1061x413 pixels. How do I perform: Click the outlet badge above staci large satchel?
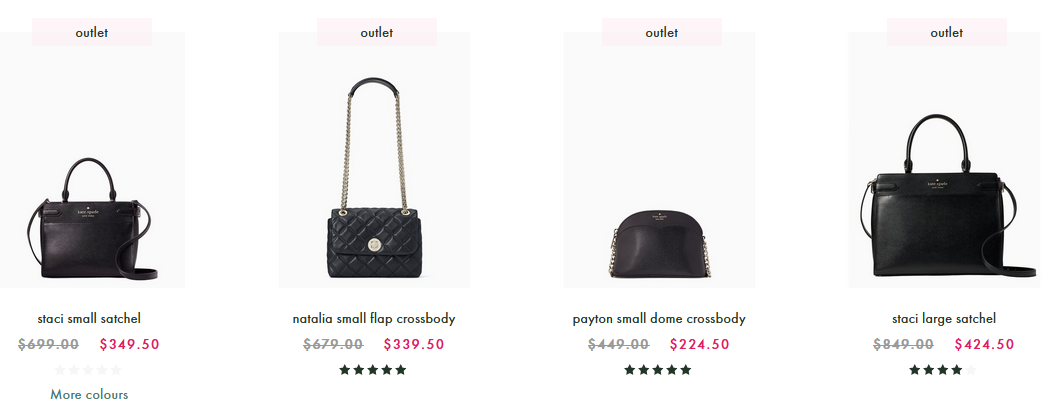click(x=947, y=32)
